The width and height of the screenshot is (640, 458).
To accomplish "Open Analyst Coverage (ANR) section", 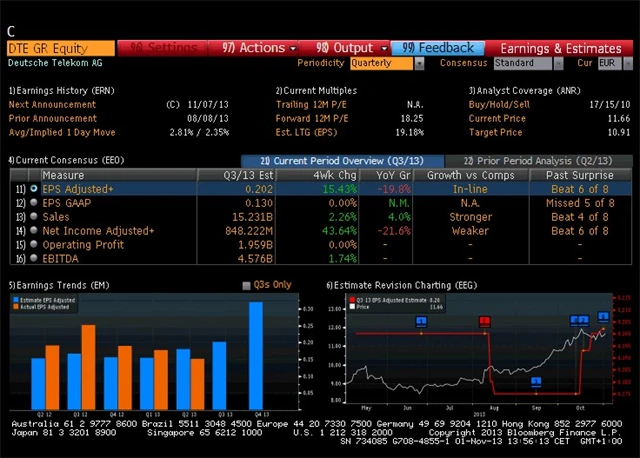I will click(521, 90).
